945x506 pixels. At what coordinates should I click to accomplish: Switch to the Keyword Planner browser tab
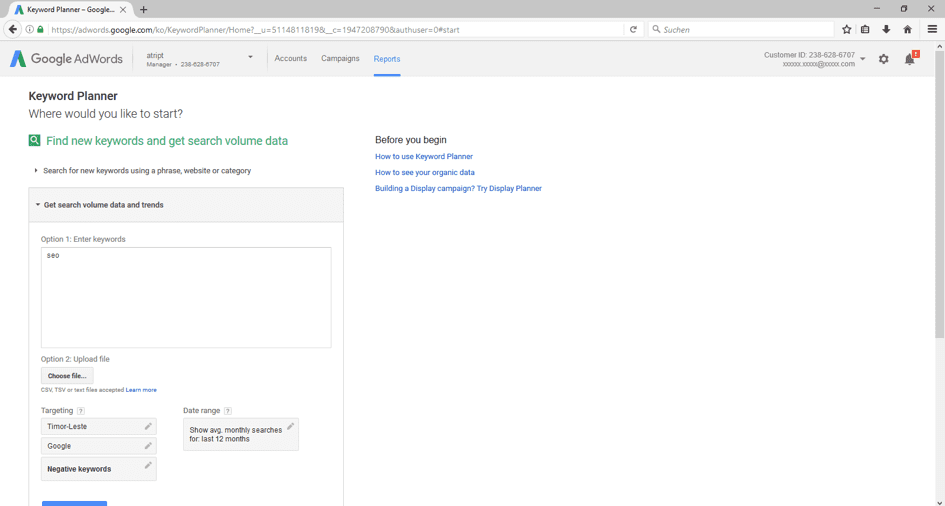click(x=71, y=10)
